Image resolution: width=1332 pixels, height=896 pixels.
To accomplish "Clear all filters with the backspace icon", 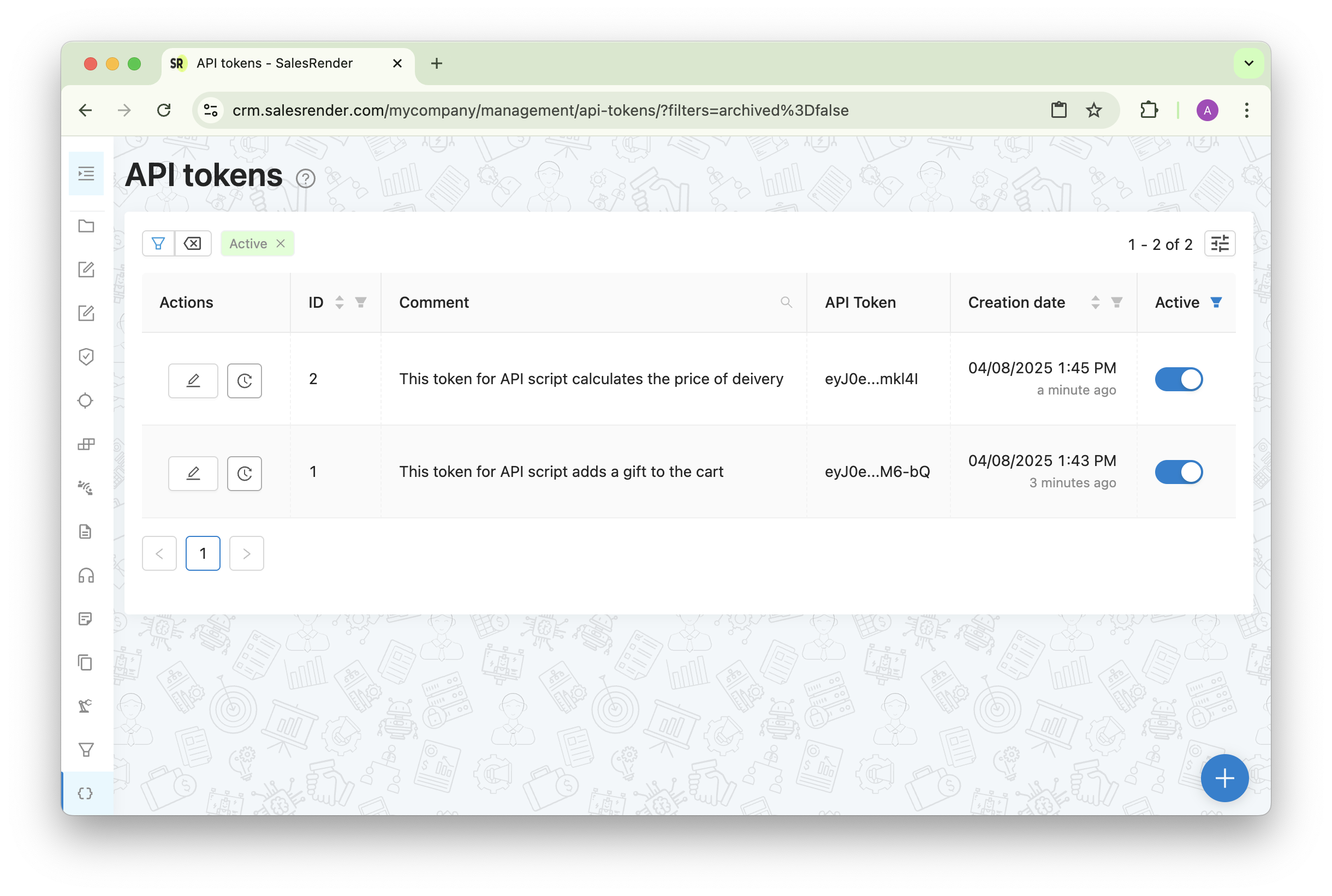I will click(193, 243).
